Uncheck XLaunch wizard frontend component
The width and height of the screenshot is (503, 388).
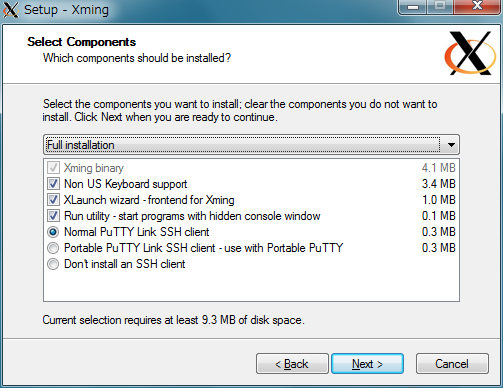(x=53, y=200)
